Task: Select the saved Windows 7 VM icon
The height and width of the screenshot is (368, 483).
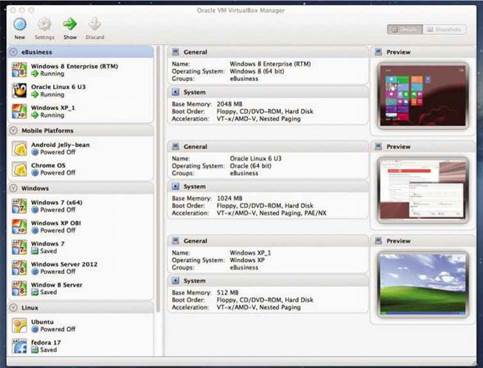Action: 19,247
